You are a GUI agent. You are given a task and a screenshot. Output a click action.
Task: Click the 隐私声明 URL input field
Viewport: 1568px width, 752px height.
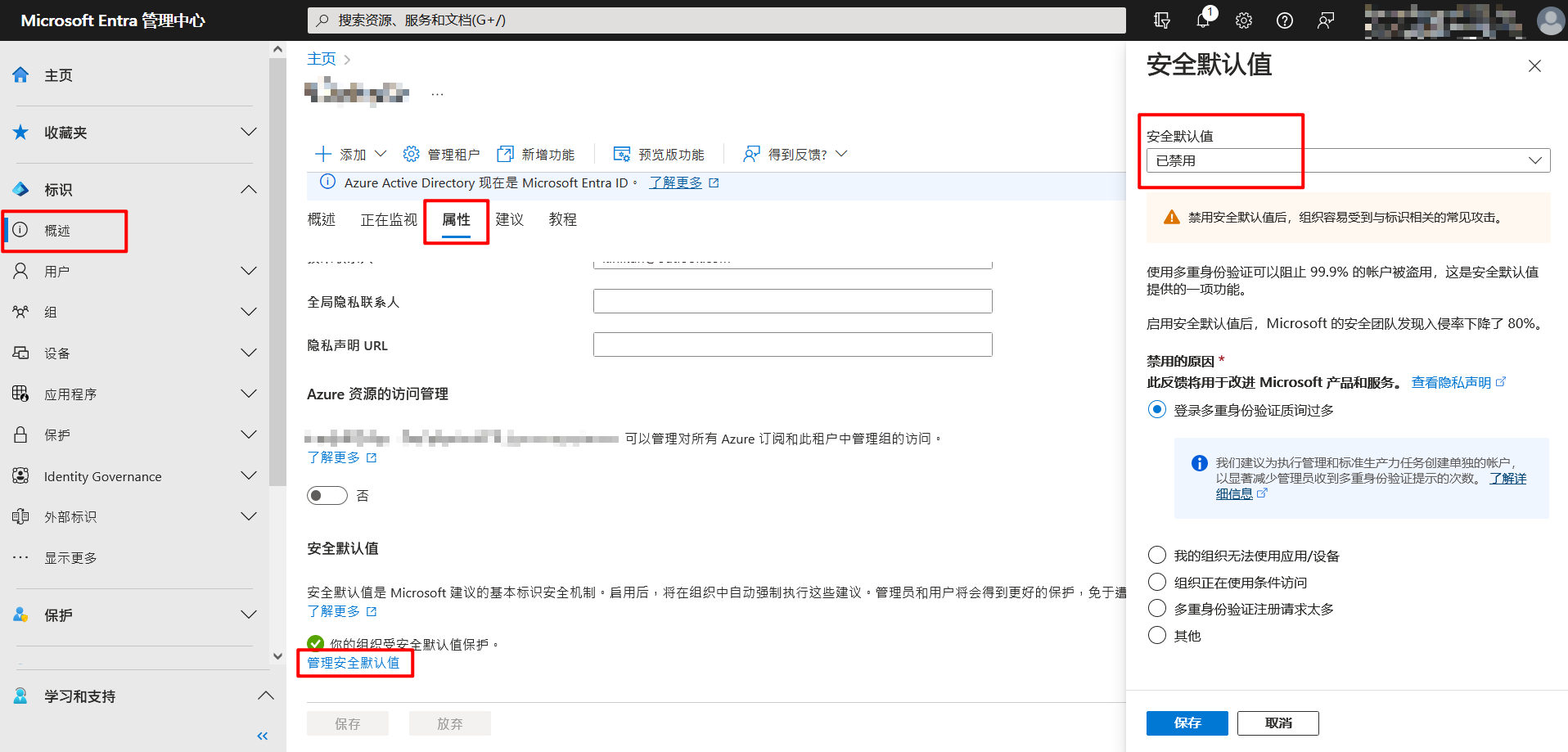[792, 344]
